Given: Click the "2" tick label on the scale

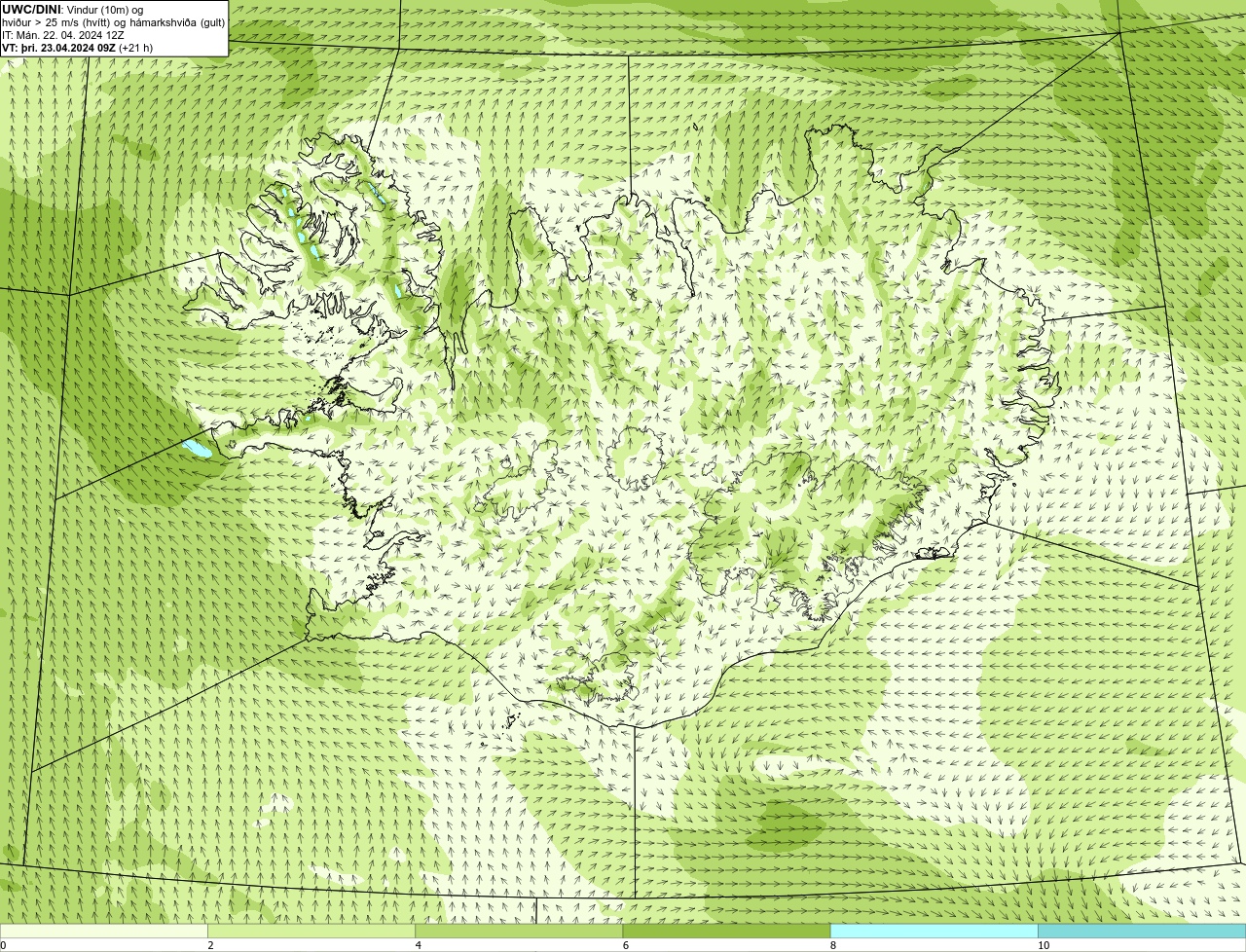Looking at the screenshot, I should pyautogui.click(x=210, y=945).
